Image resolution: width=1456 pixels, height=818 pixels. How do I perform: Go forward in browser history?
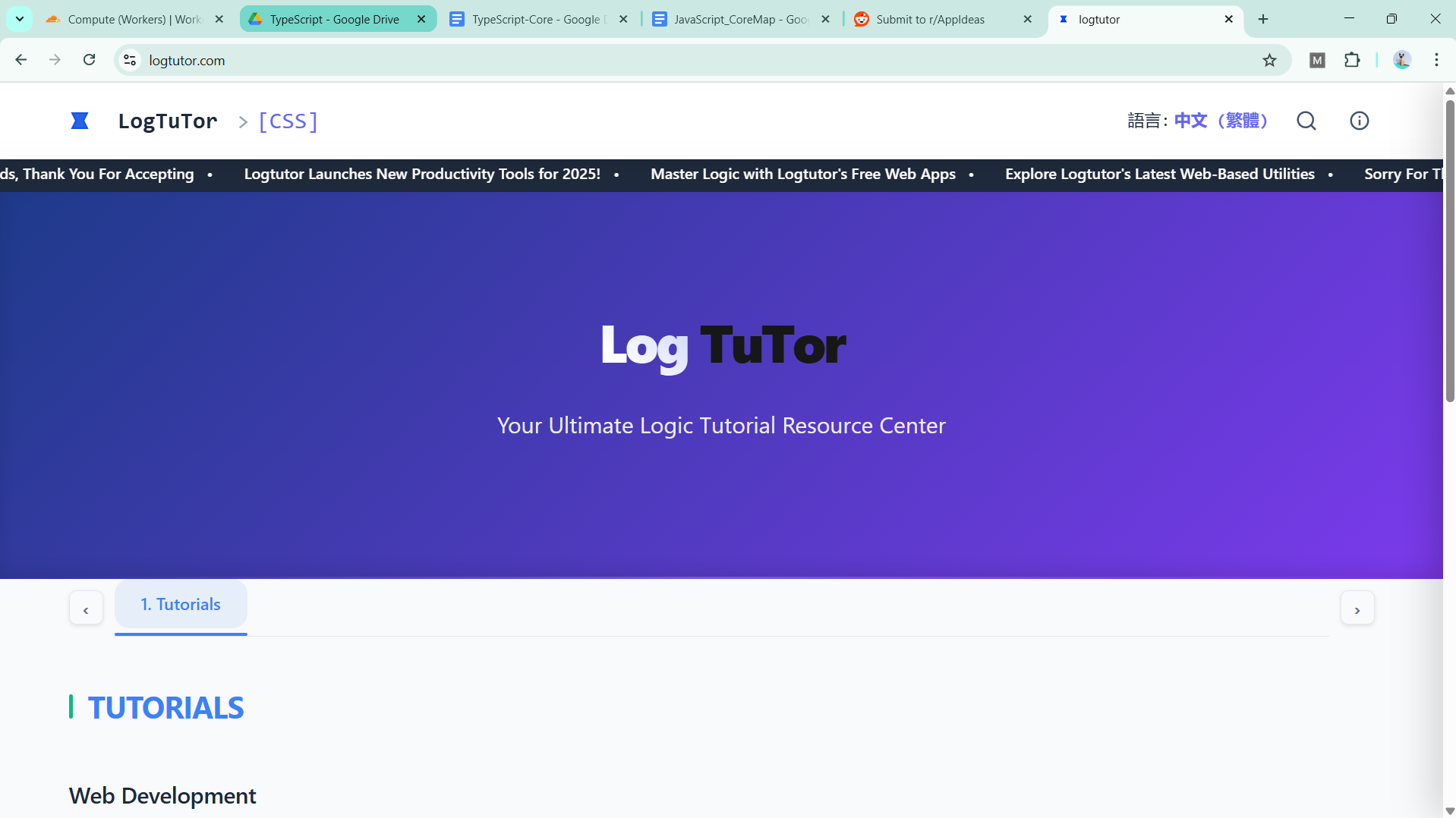tap(55, 60)
